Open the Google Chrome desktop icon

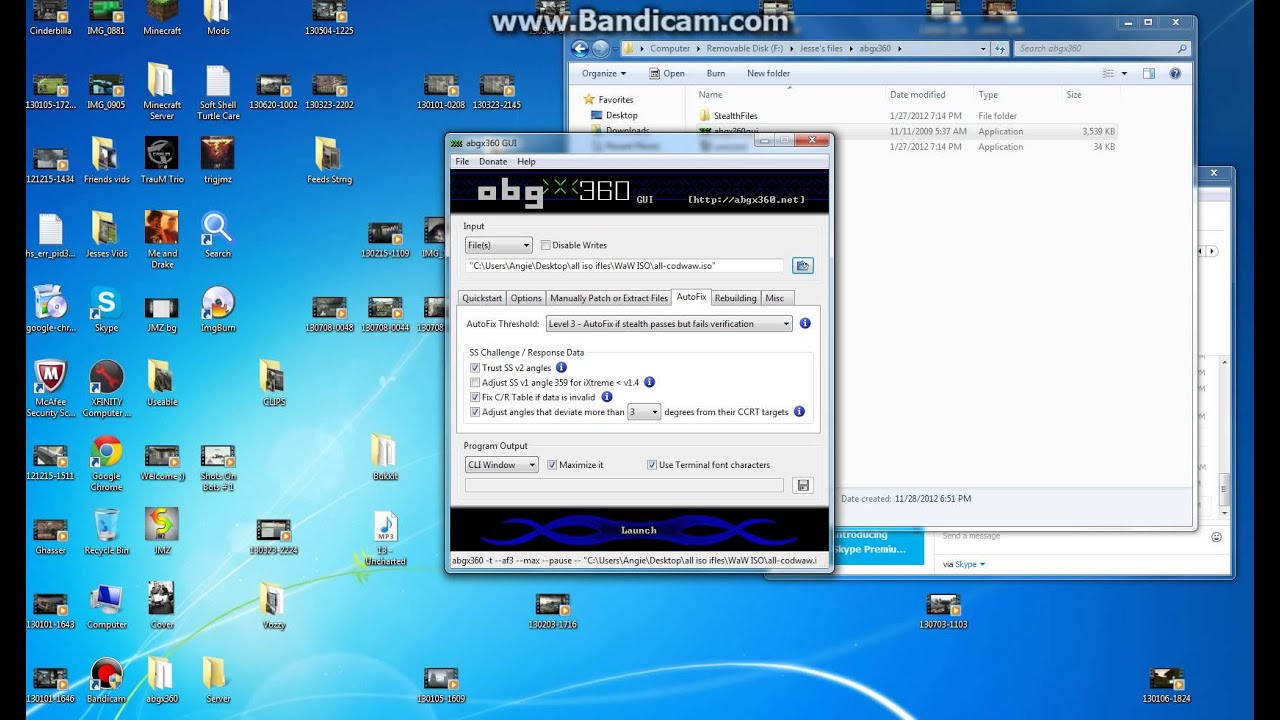tap(106, 462)
